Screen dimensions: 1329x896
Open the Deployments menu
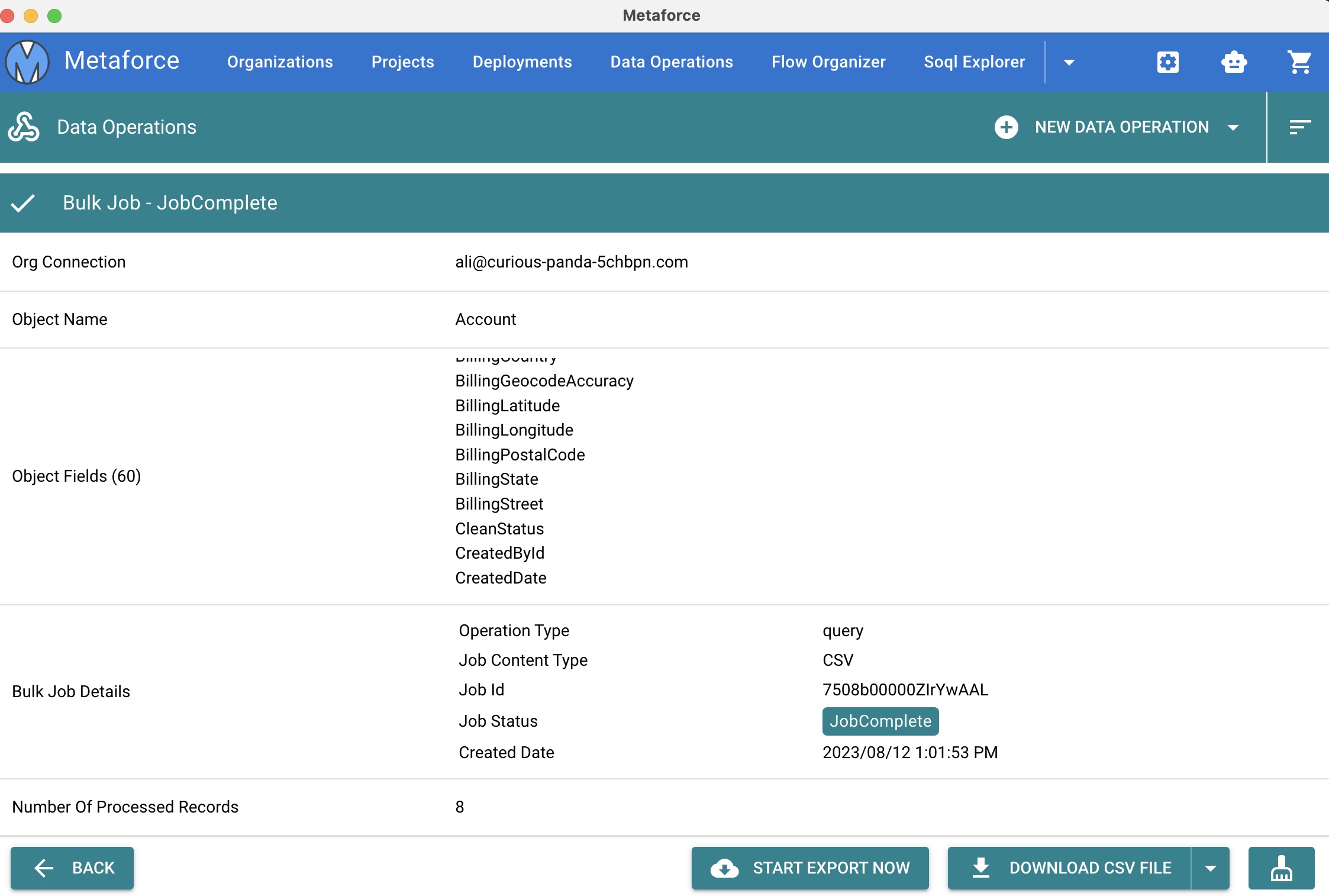point(522,62)
